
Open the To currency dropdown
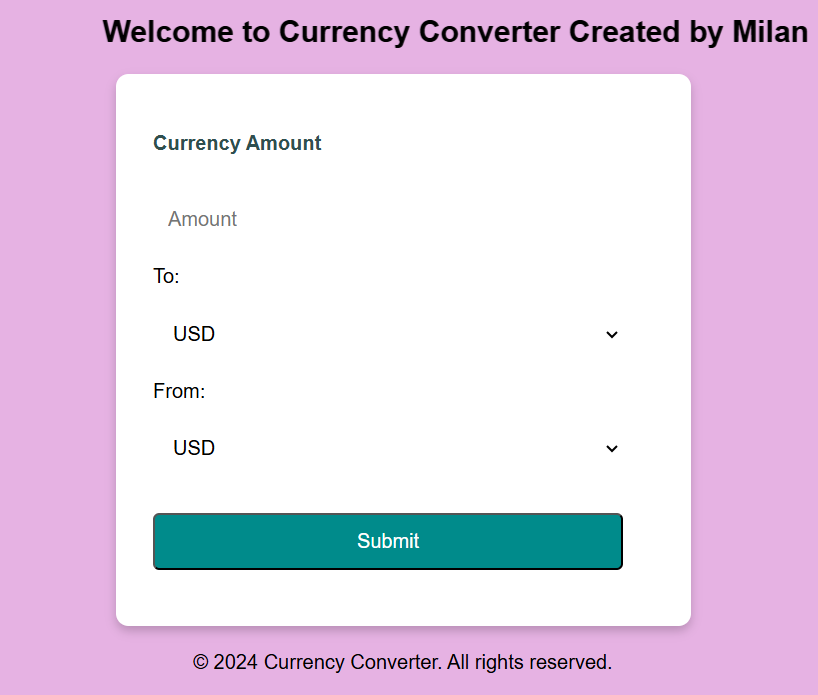[x=388, y=334]
